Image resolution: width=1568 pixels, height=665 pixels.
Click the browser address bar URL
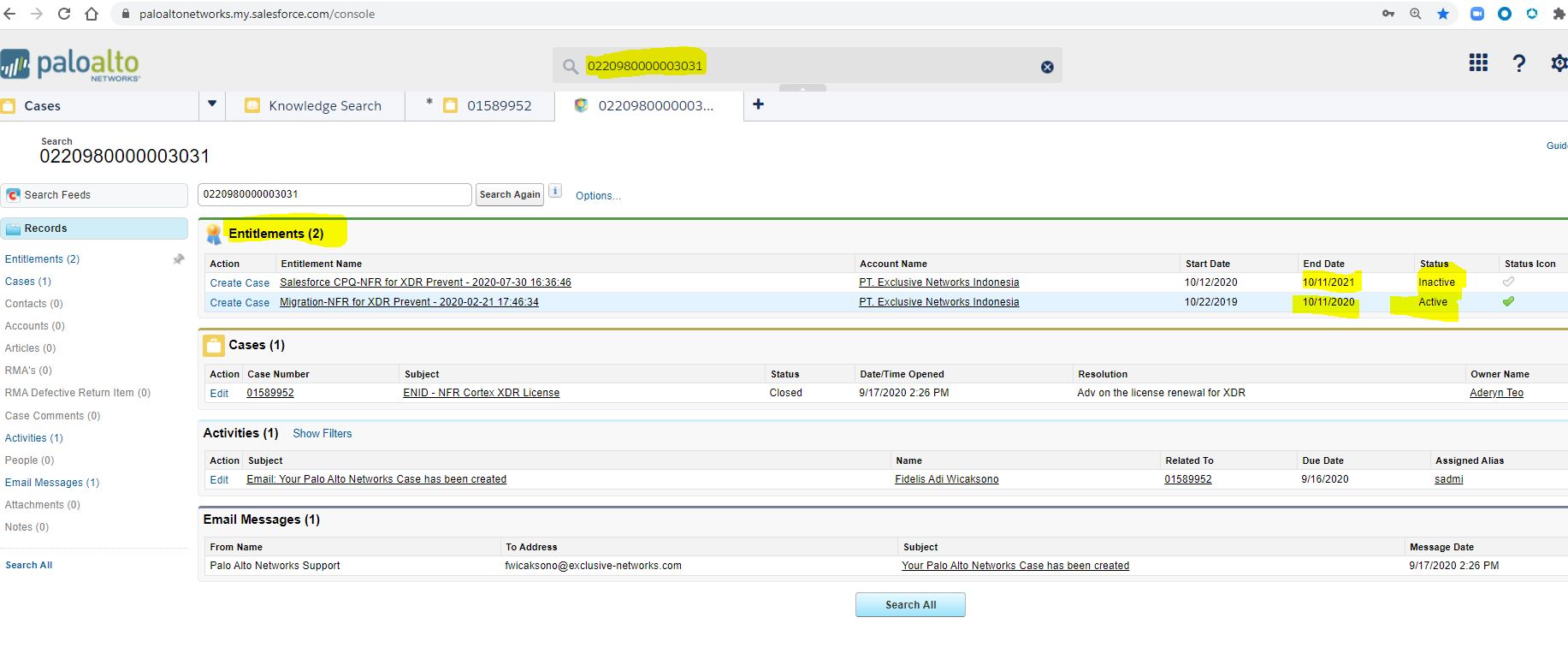[257, 14]
